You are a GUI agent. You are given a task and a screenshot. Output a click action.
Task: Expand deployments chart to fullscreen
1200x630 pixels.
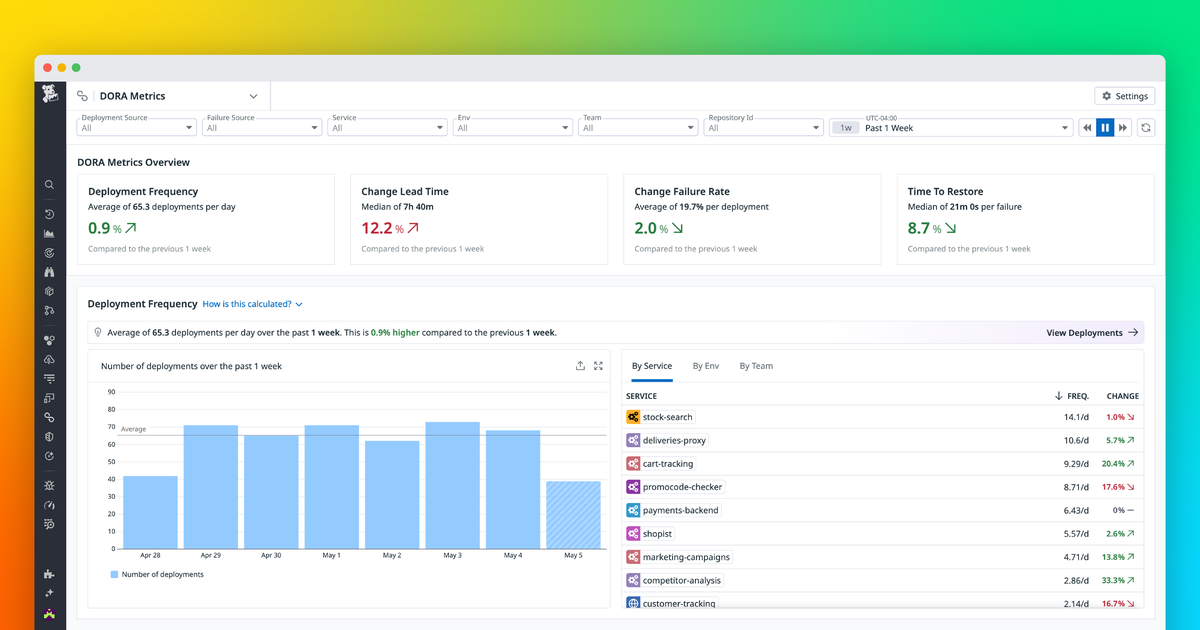click(598, 366)
